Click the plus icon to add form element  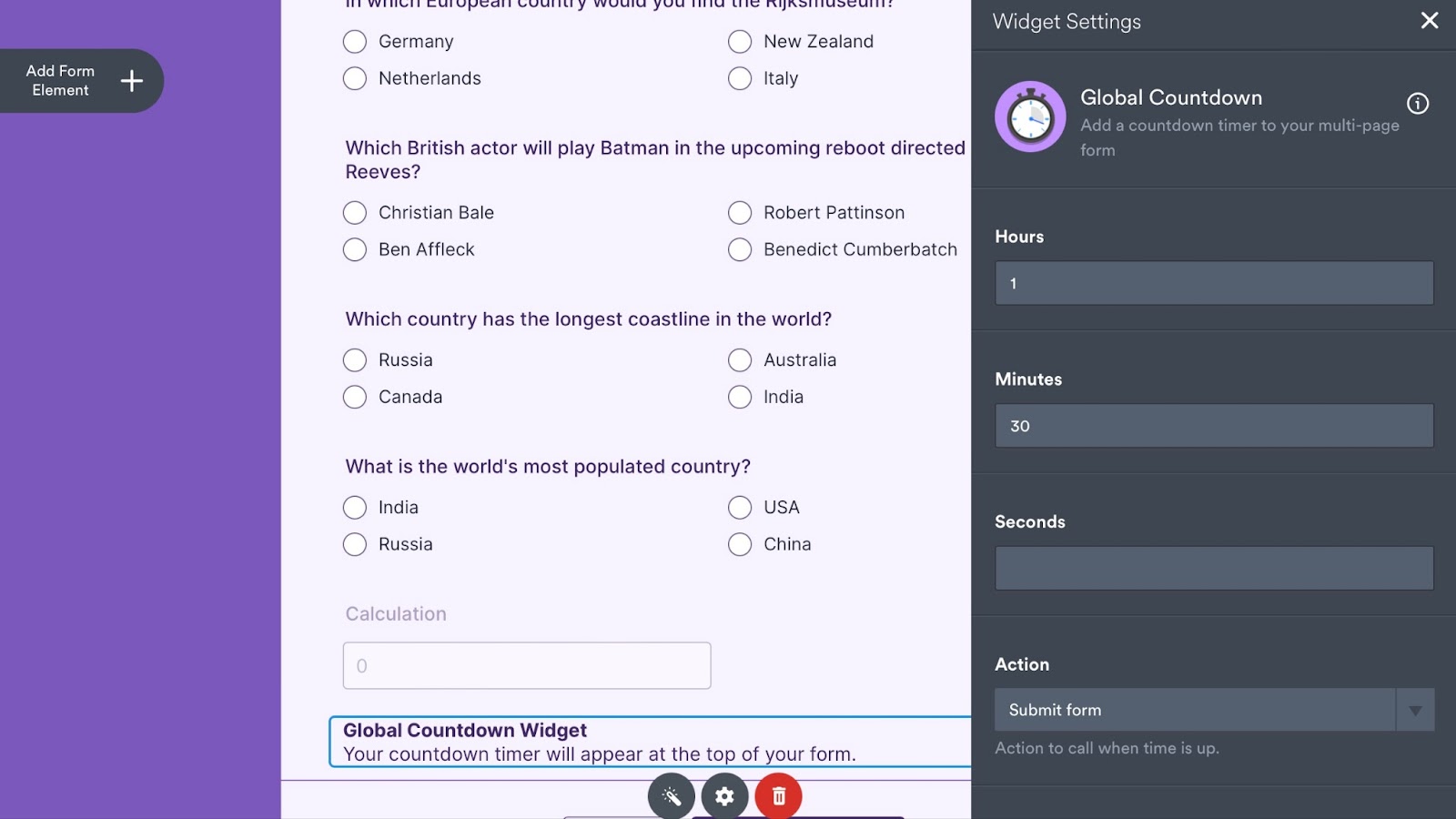pos(132,81)
